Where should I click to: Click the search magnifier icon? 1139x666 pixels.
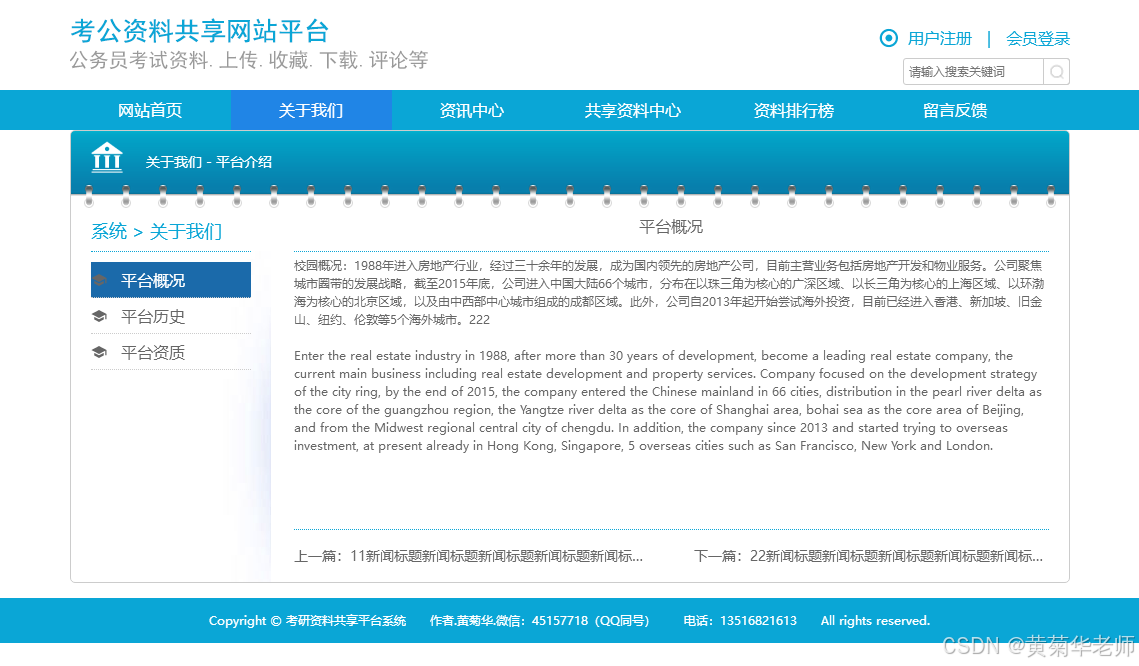(1056, 72)
